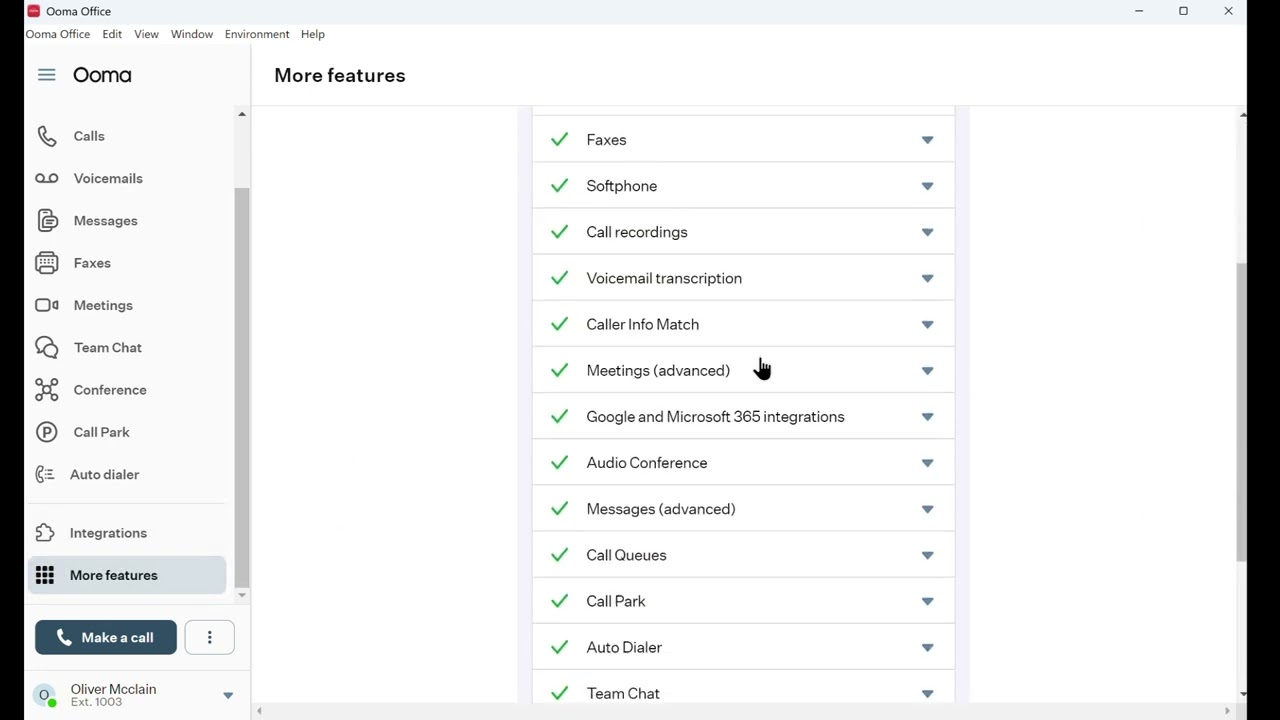
Task: Click the green checkmark beside Audio Conference
Action: (559, 463)
